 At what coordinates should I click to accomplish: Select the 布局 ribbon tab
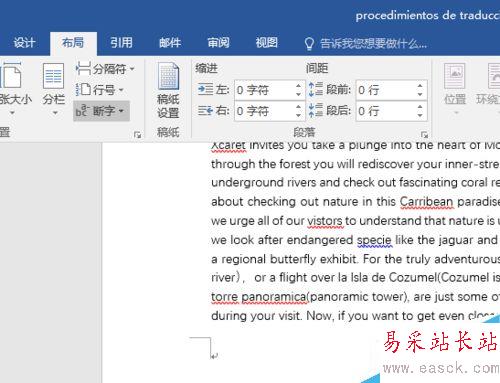[73, 43]
